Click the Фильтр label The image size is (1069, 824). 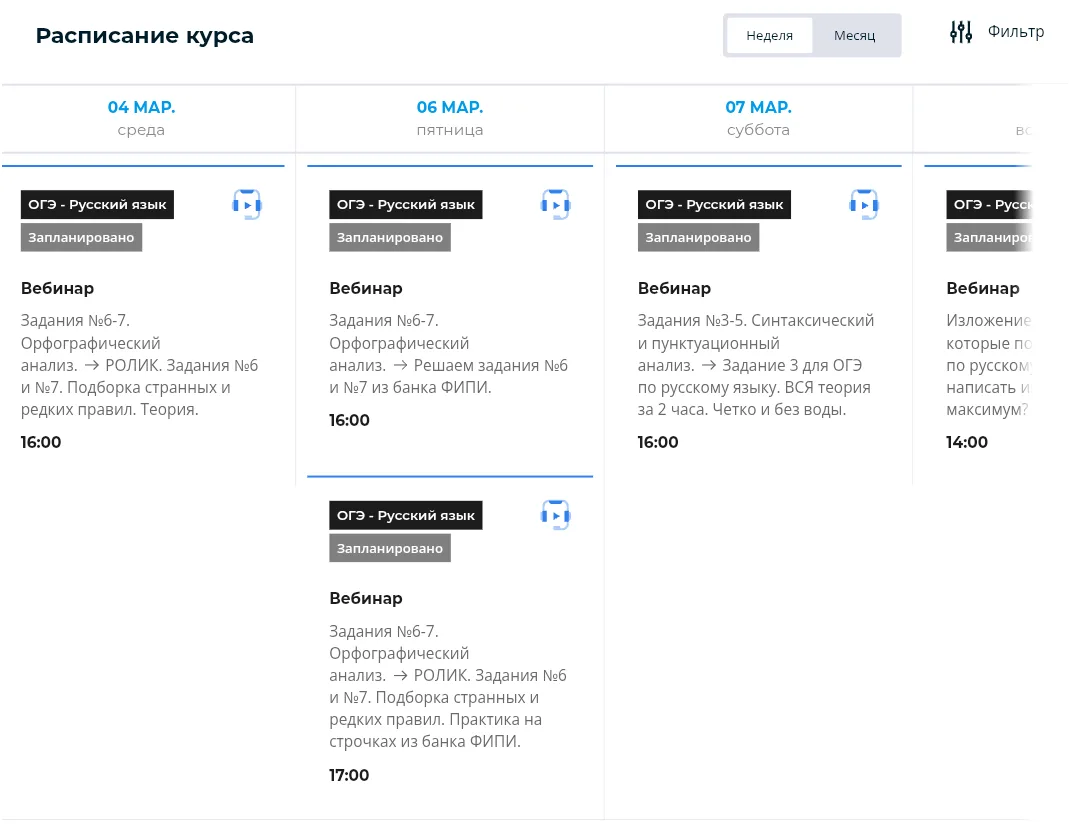[x=1015, y=32]
